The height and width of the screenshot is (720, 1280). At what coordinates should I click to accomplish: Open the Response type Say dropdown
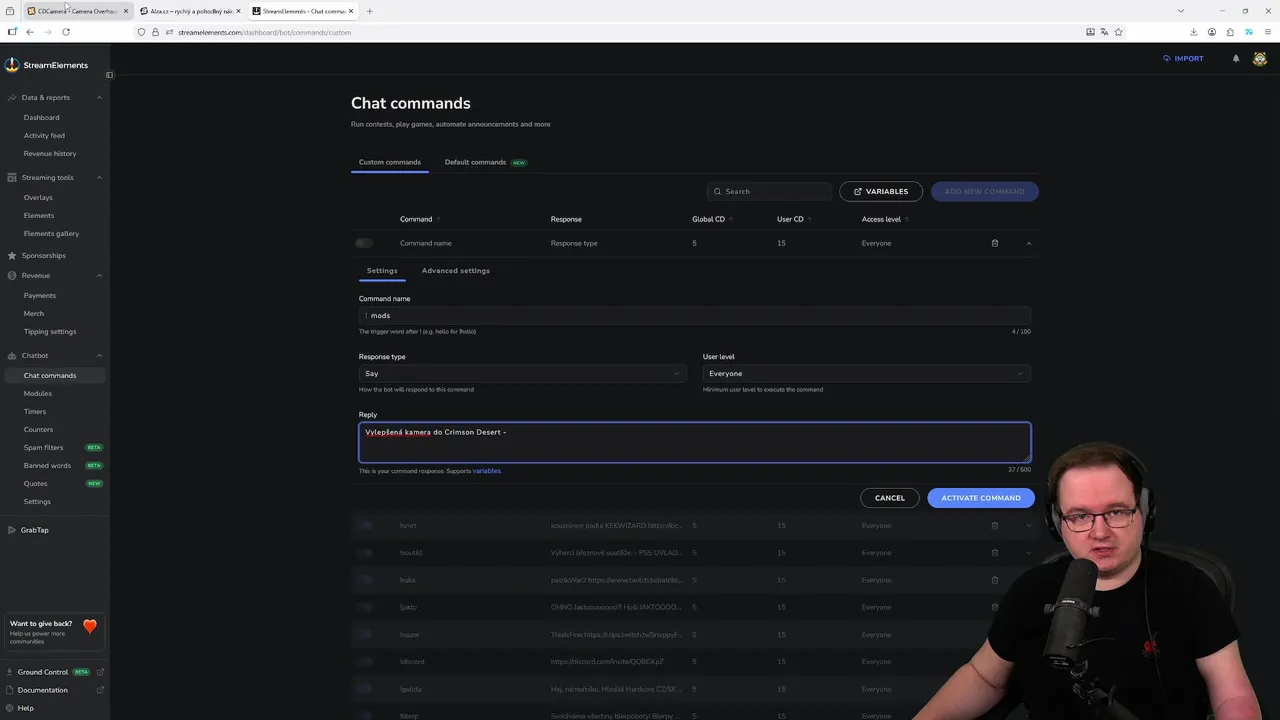click(523, 373)
